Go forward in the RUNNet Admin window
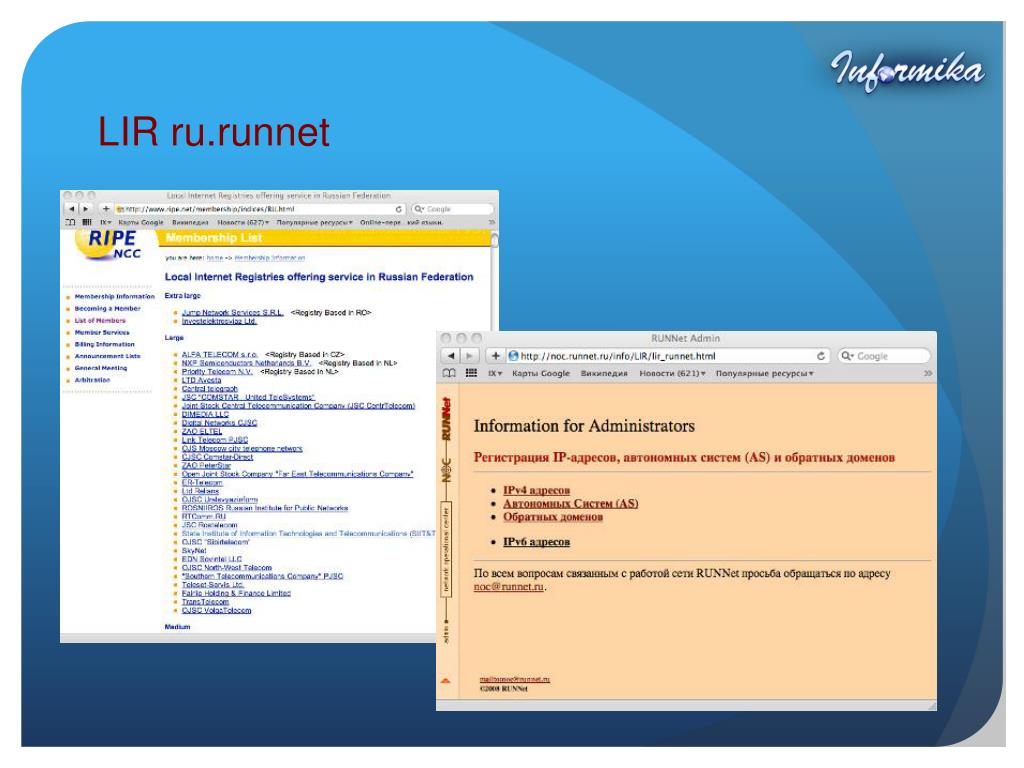Image resolution: width=1024 pixels, height=768 pixels. (x=469, y=356)
